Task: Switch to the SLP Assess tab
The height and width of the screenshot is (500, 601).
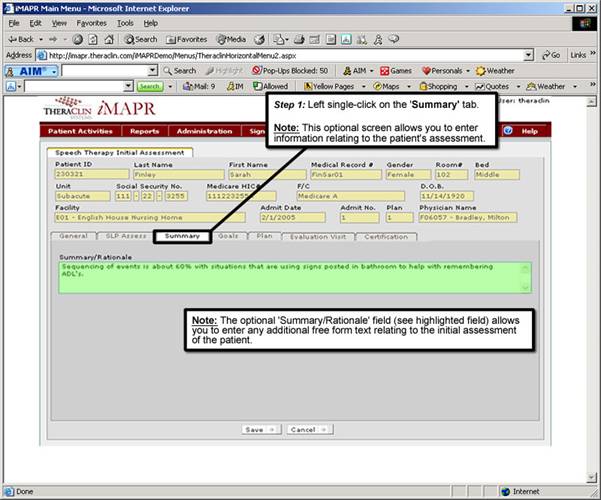Action: (x=125, y=236)
